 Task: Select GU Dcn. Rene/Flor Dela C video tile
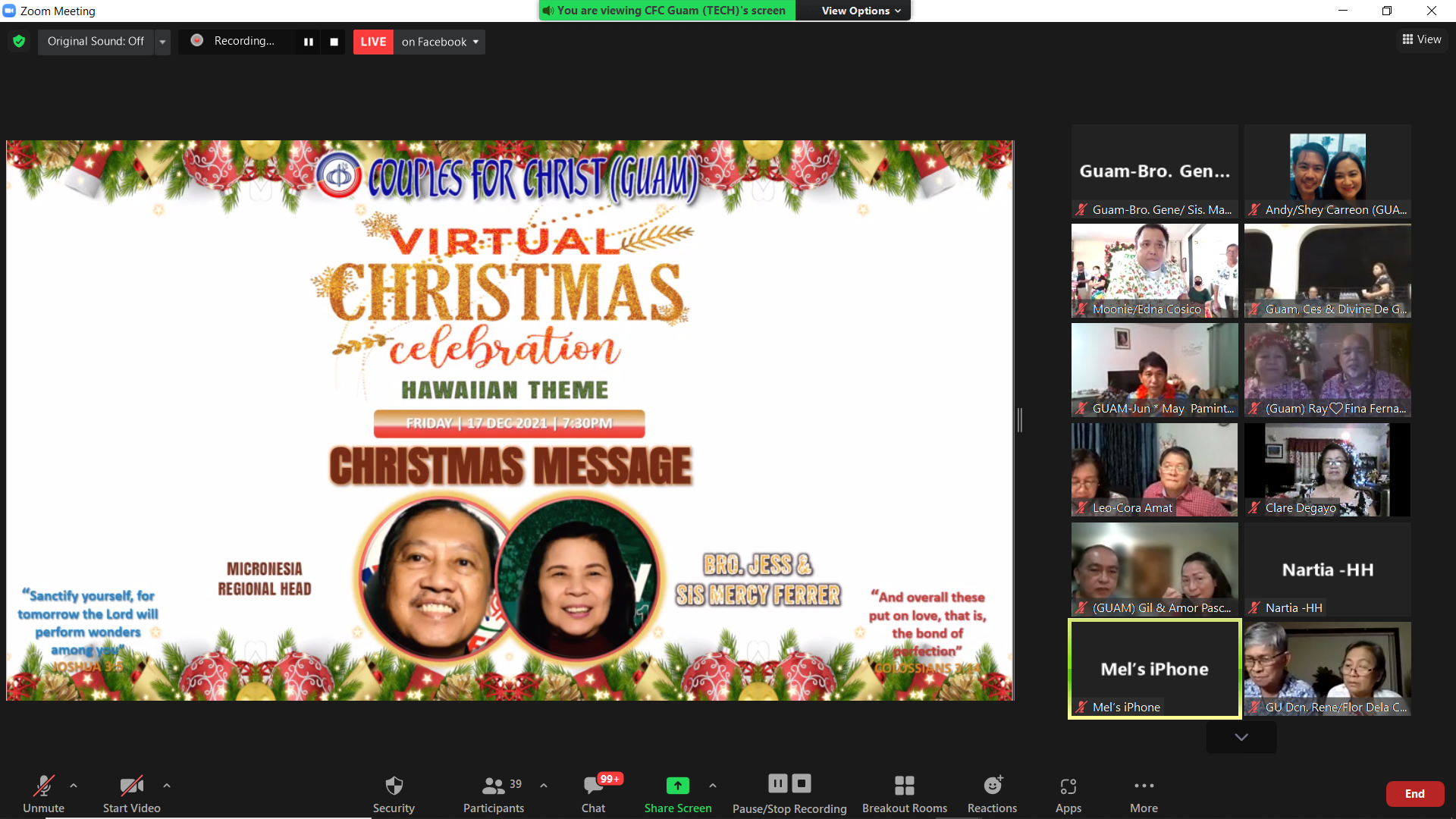click(x=1328, y=669)
